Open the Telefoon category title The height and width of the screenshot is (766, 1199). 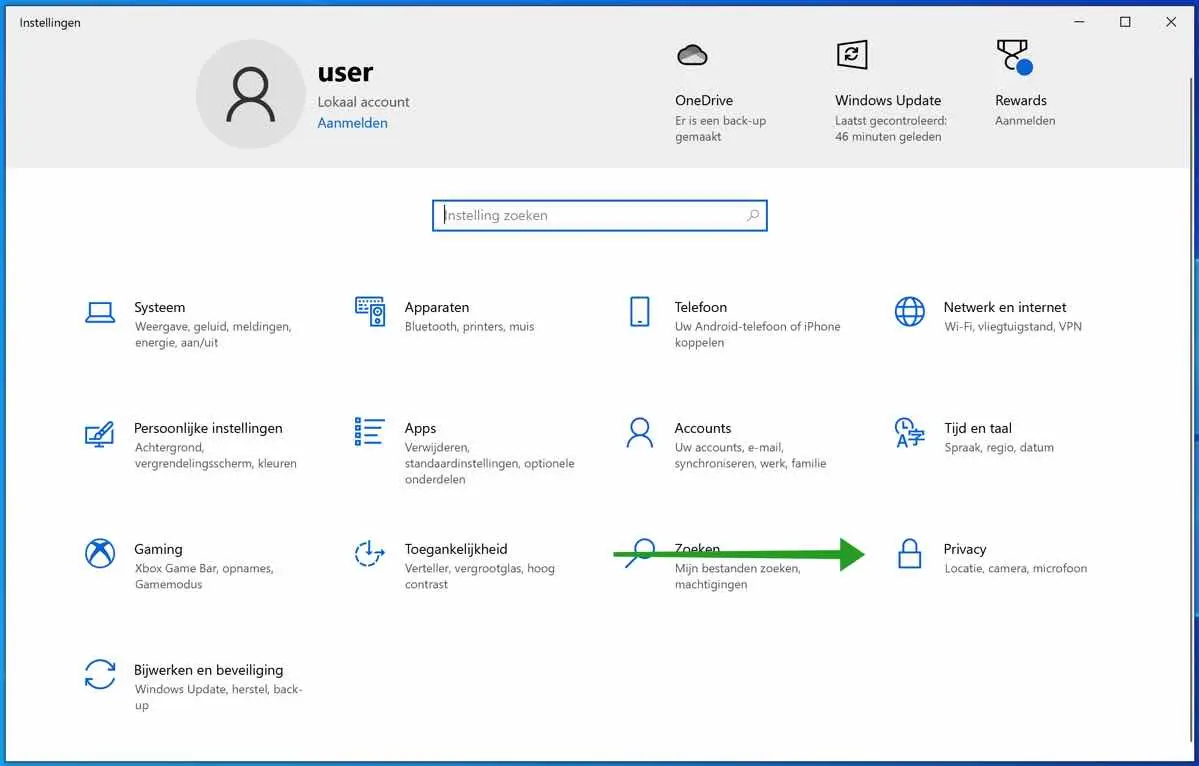click(700, 307)
